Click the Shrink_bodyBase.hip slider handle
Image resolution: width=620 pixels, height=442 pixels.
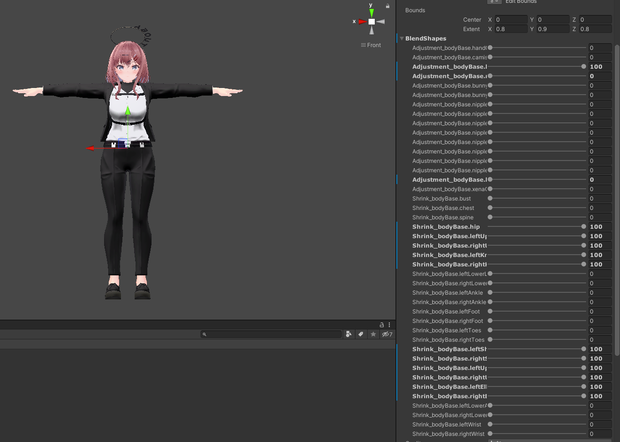[x=584, y=227]
